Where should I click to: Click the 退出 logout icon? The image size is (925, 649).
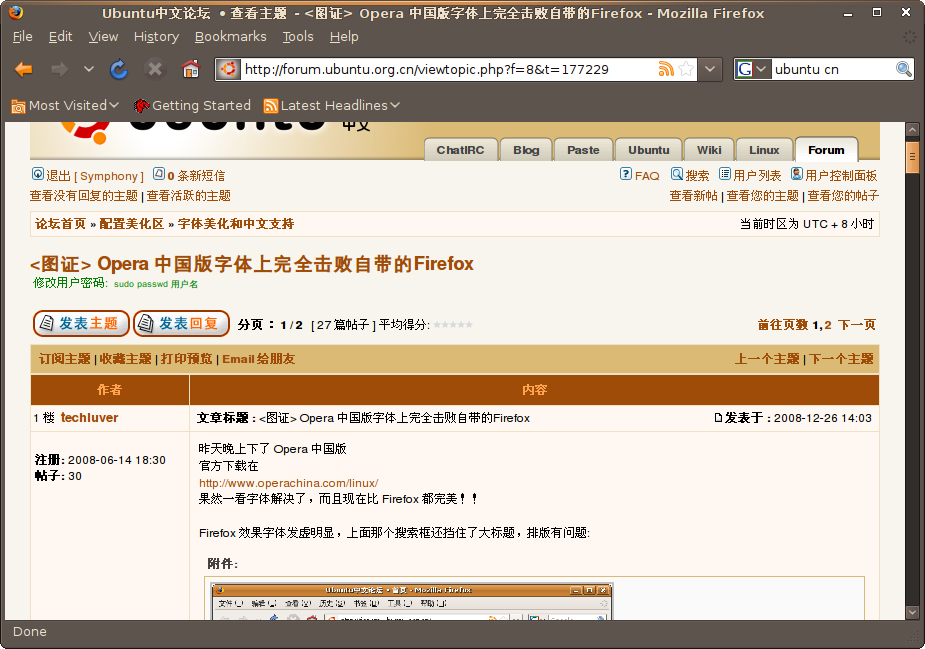[x=38, y=174]
